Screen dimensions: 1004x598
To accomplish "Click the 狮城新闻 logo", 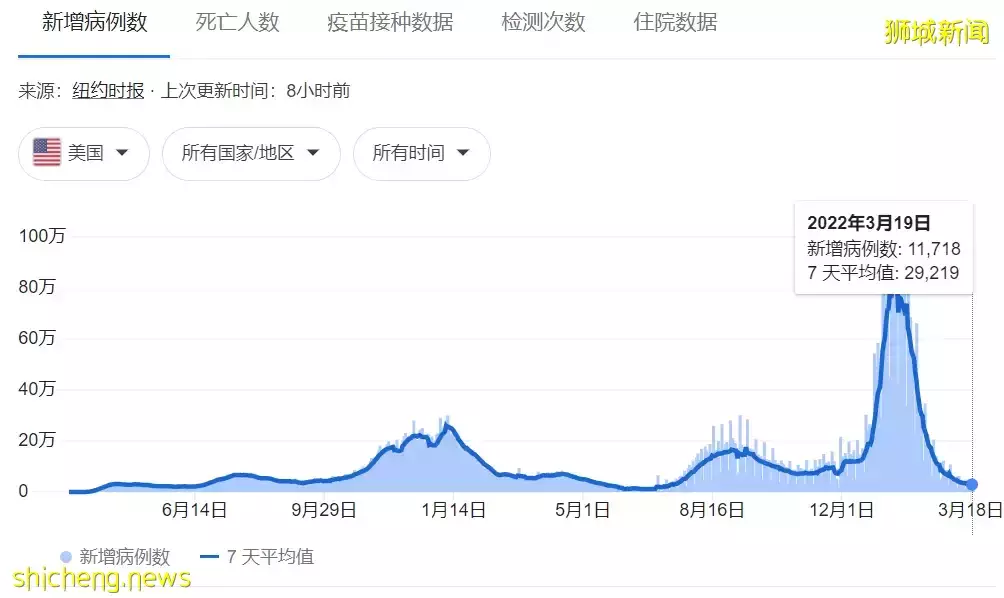I will (936, 30).
